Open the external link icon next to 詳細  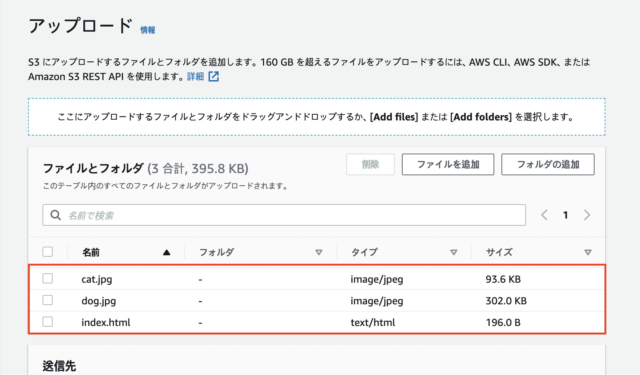pos(213,76)
